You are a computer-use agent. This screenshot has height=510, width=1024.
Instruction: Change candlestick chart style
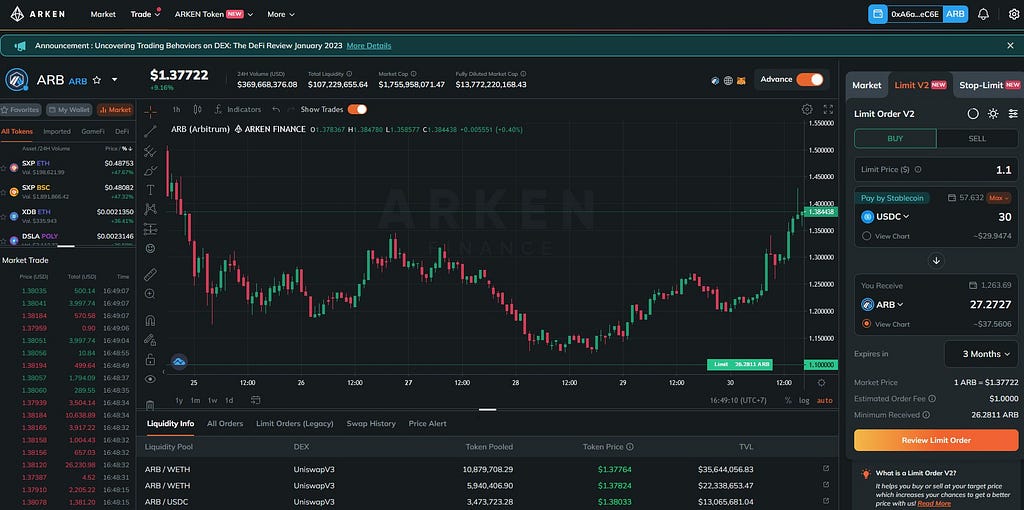pos(197,110)
